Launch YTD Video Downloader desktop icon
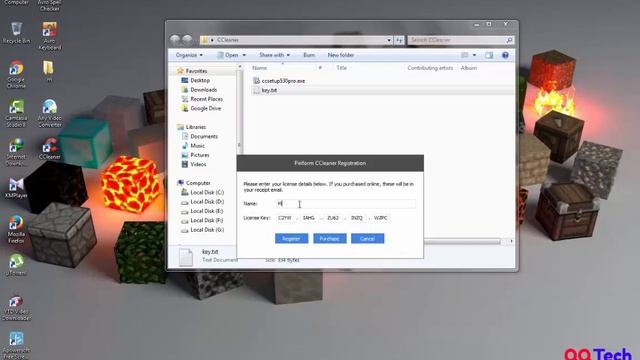Screen dimensions: 640x360 tap(16, 309)
